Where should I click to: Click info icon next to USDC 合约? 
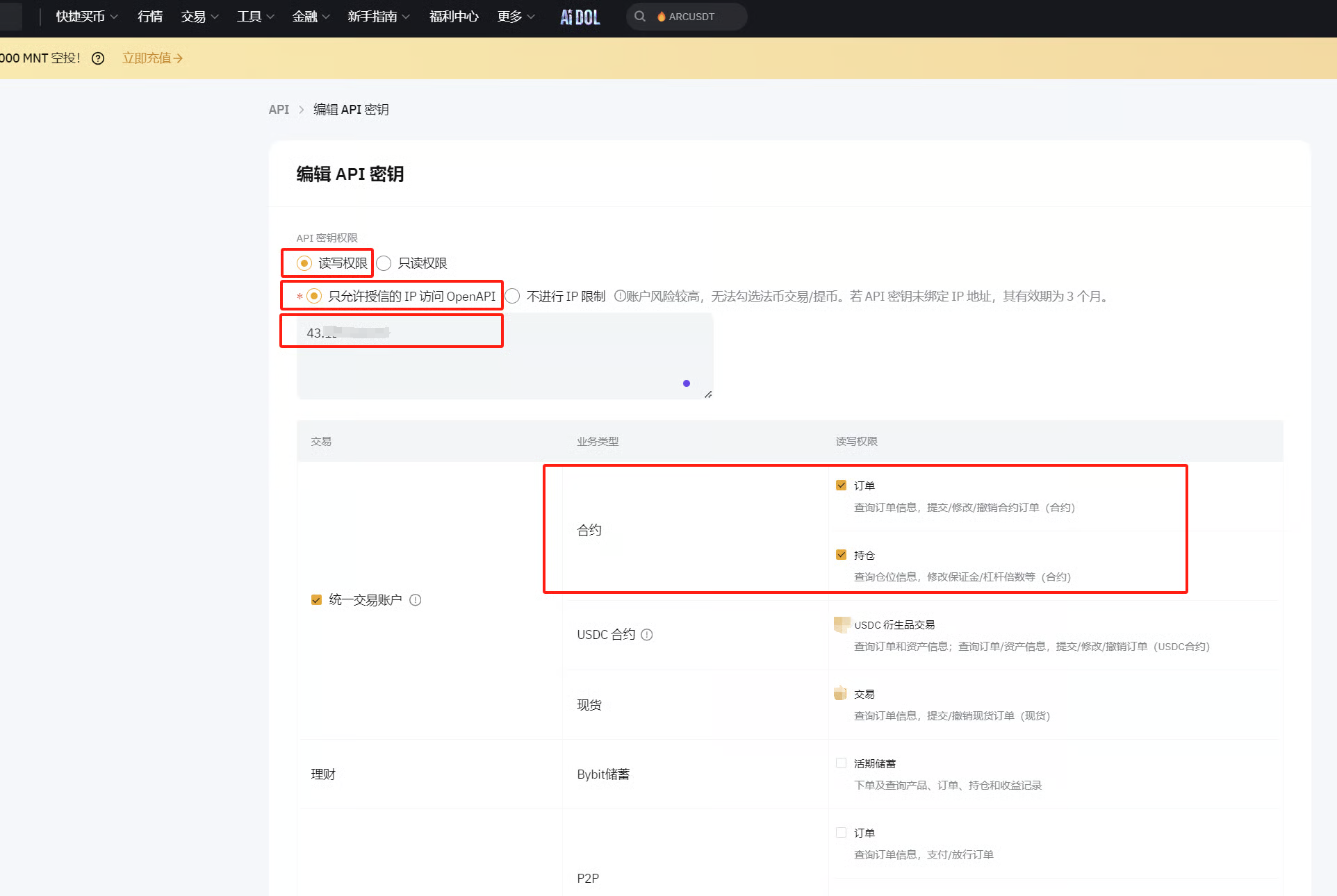coord(647,635)
